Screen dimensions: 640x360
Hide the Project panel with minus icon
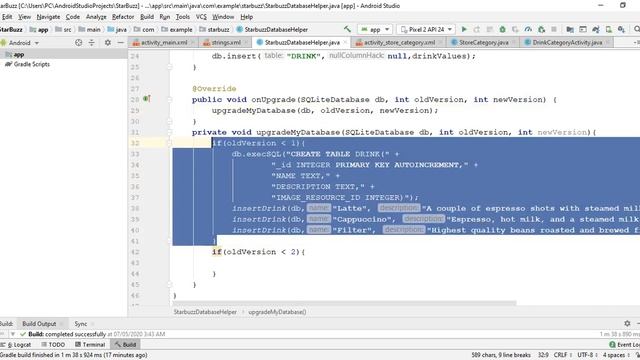pos(120,42)
